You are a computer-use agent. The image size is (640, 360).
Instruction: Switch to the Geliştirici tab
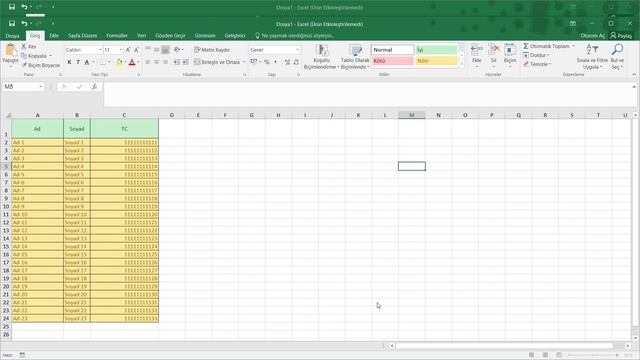pos(235,36)
